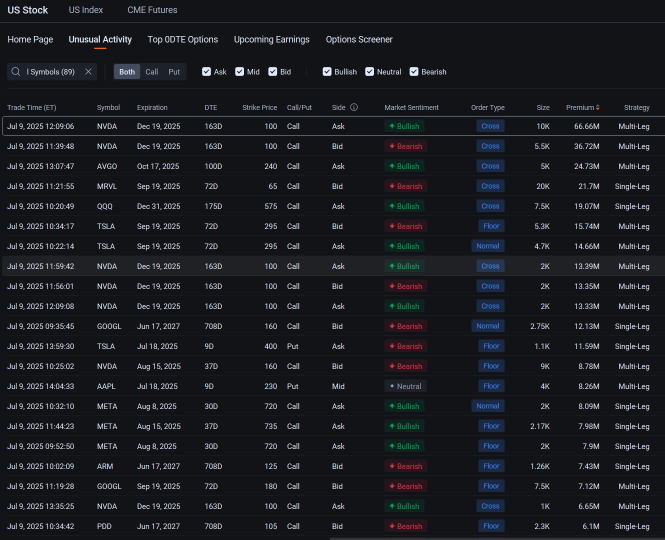Click 7.43M premium in ARM row
This screenshot has height=540, width=665.
(x=589, y=466)
